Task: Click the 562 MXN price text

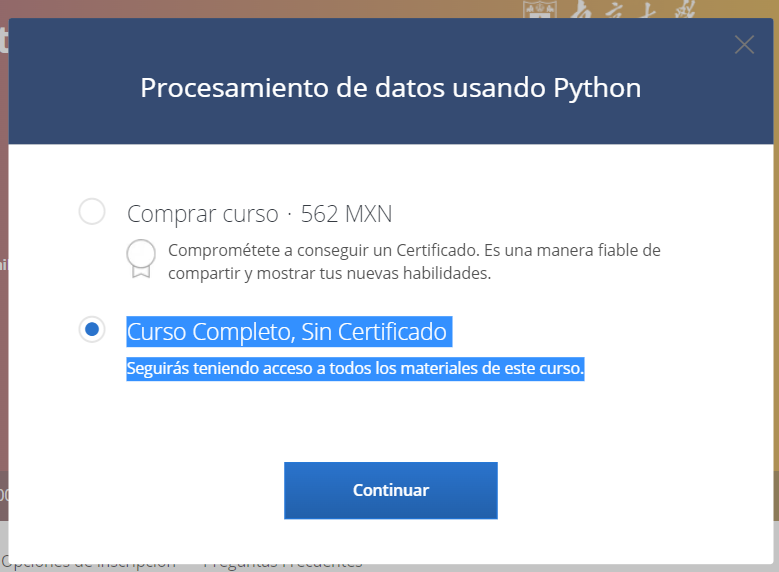Action: [347, 213]
